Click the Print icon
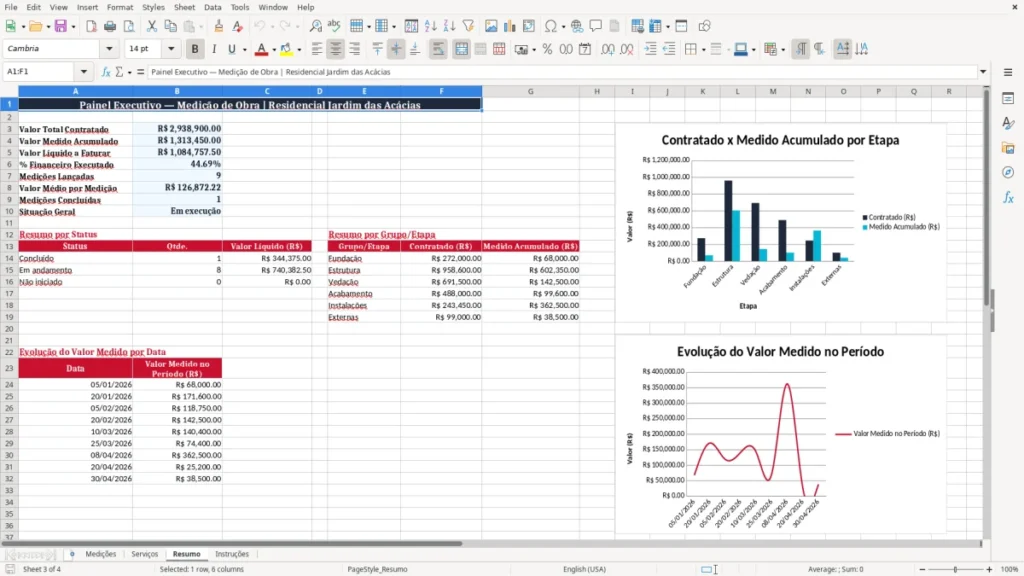1024x576 pixels. tap(110, 26)
